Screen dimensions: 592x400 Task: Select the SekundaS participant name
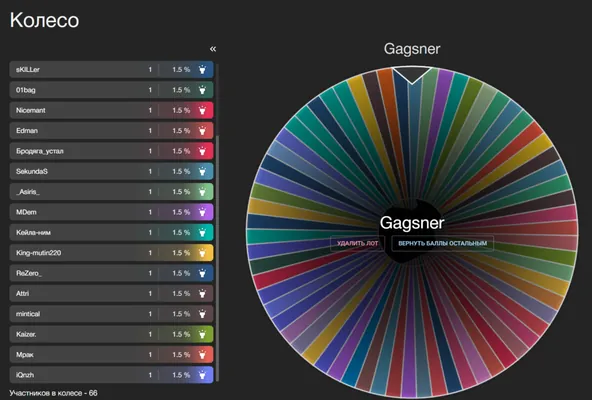[32, 171]
